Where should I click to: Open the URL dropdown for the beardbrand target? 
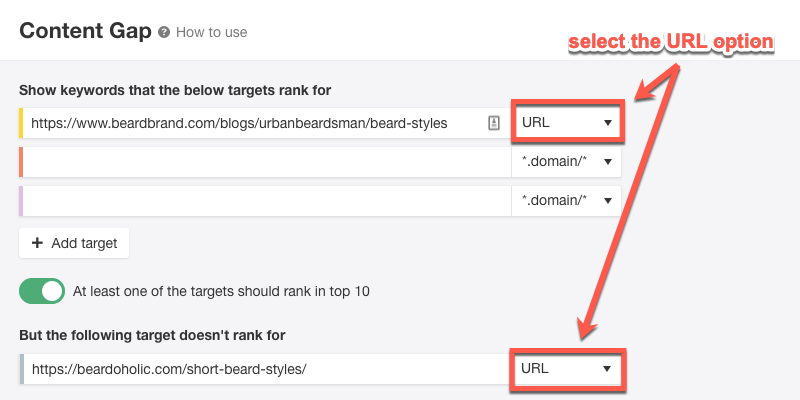tap(566, 123)
